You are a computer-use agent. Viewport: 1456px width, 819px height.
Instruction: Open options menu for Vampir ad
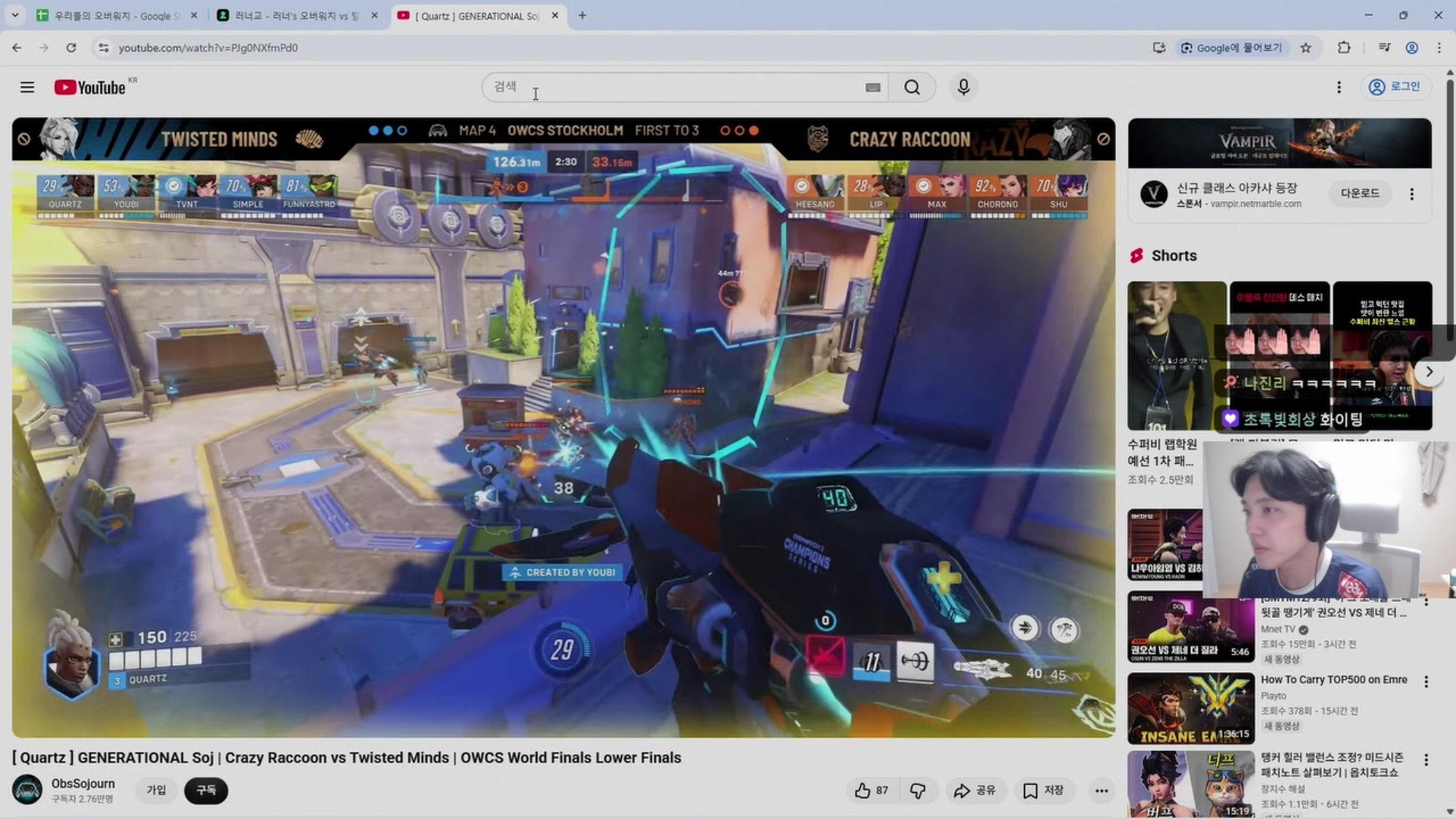point(1412,194)
